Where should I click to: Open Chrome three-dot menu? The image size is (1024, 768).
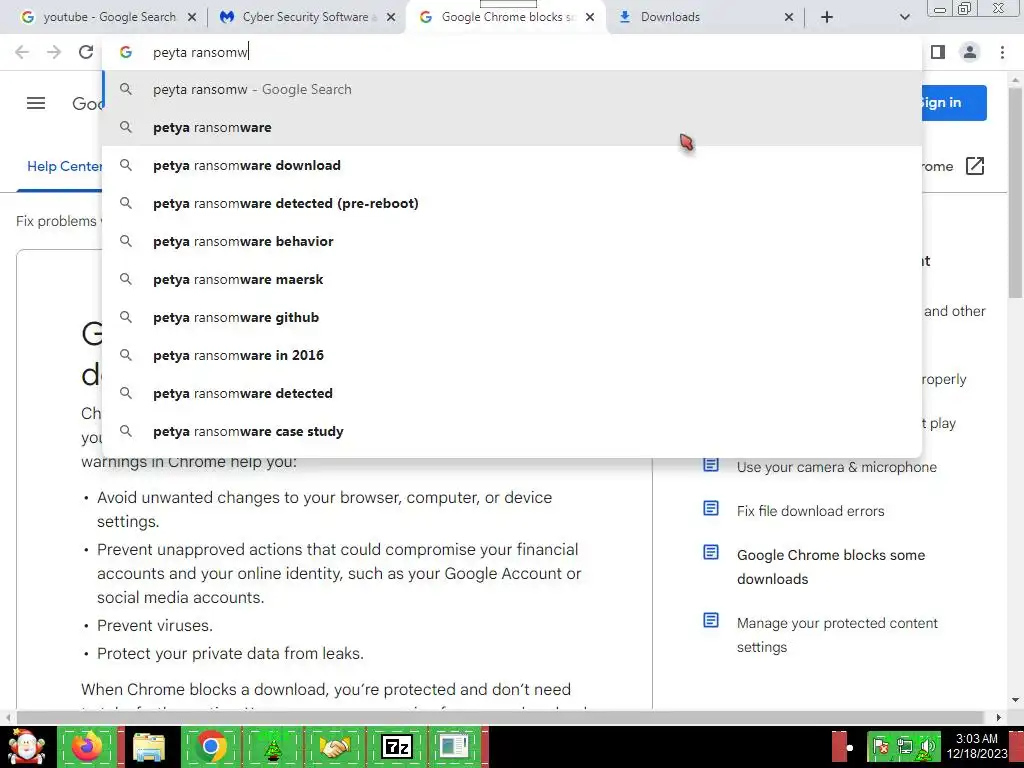tap(1002, 52)
